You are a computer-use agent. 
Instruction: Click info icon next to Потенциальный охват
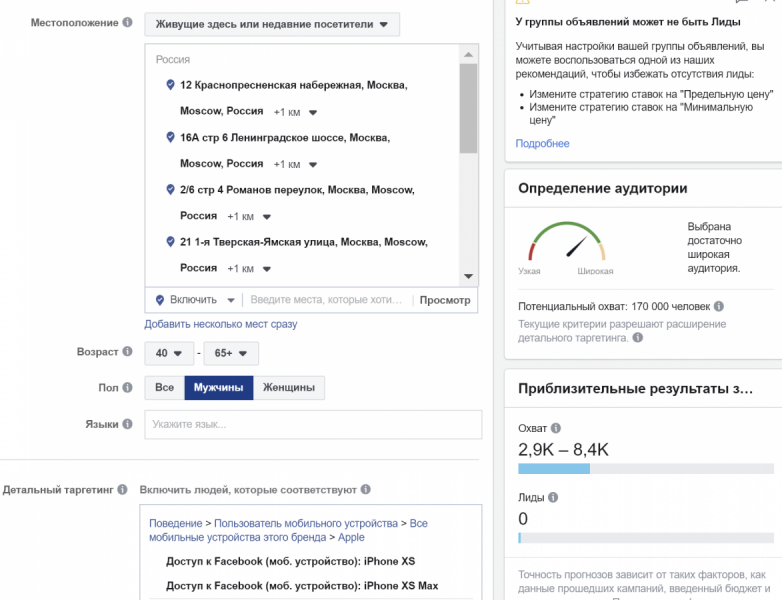[719, 307]
